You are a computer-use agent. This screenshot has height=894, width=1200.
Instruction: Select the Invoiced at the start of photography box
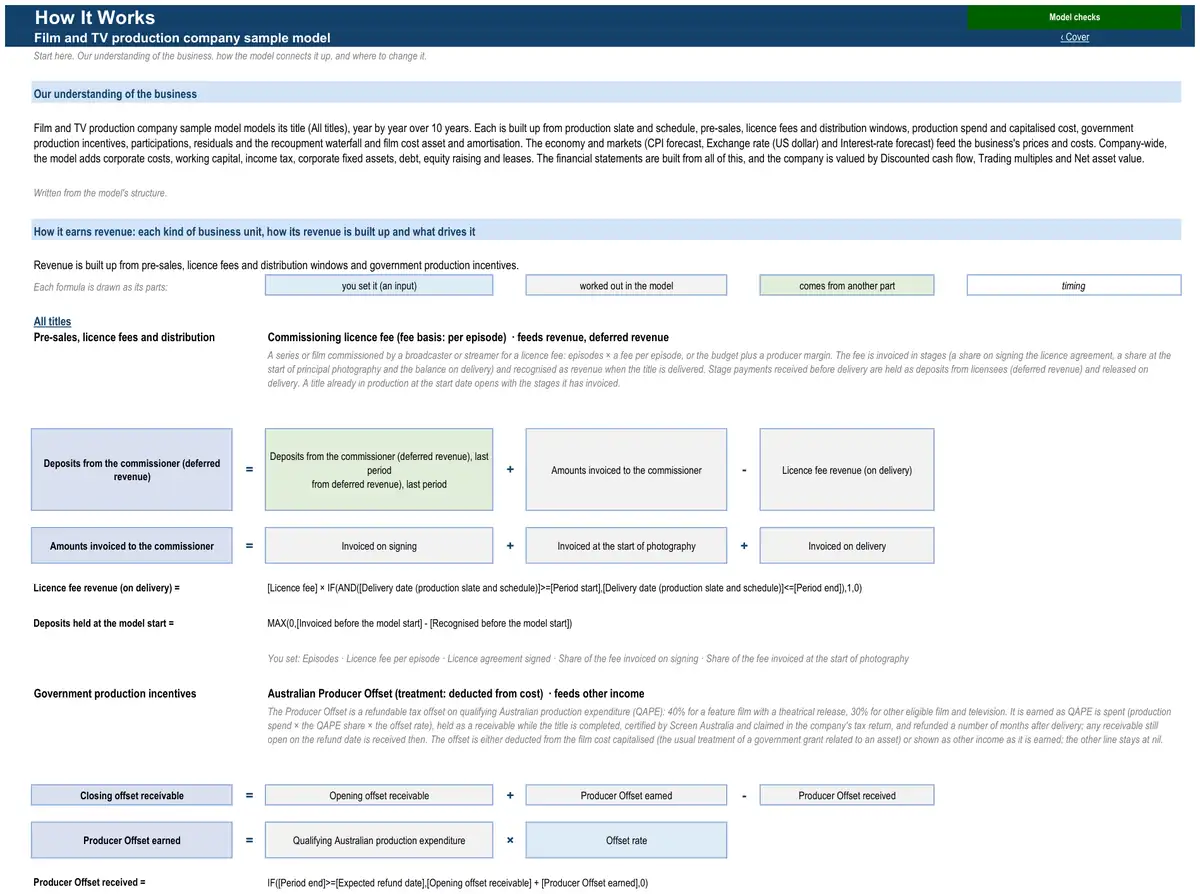[626, 546]
